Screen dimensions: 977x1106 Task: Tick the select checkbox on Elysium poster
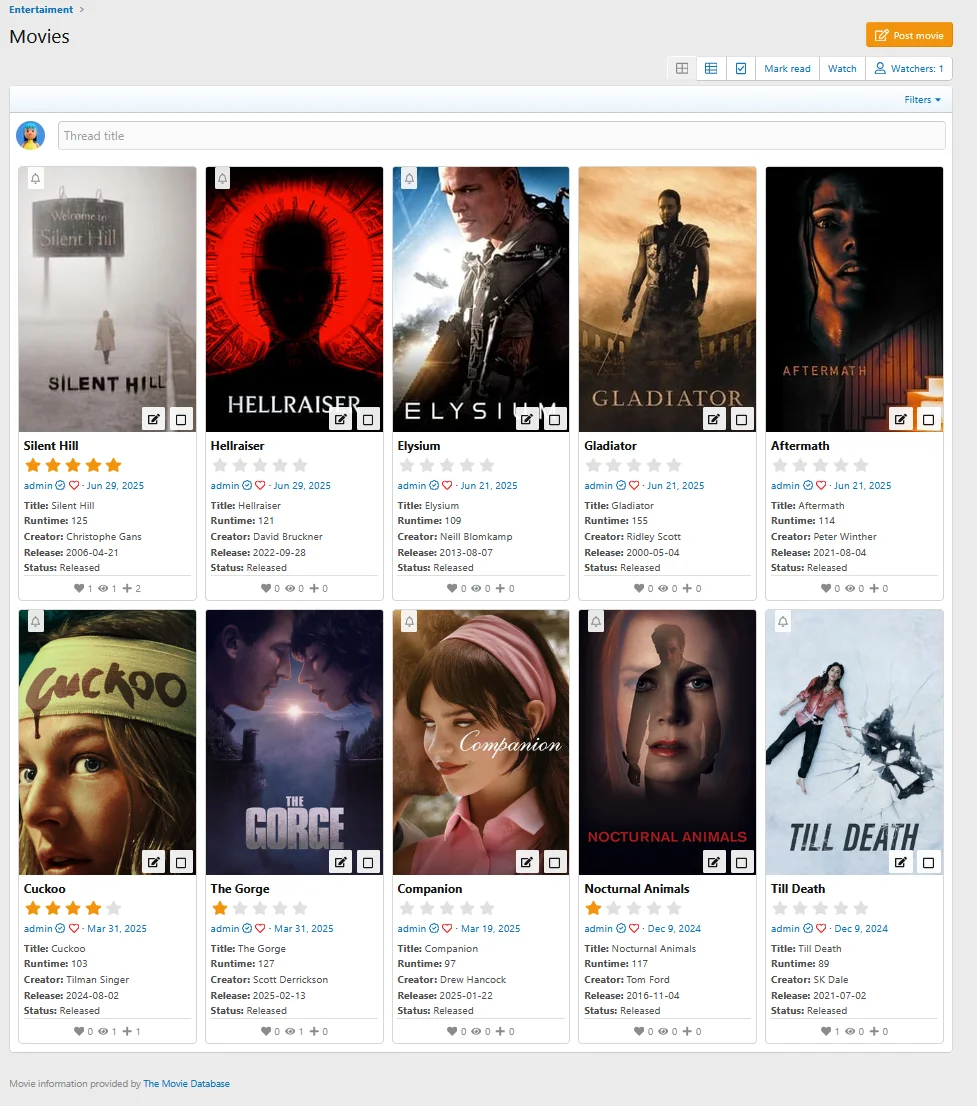554,419
